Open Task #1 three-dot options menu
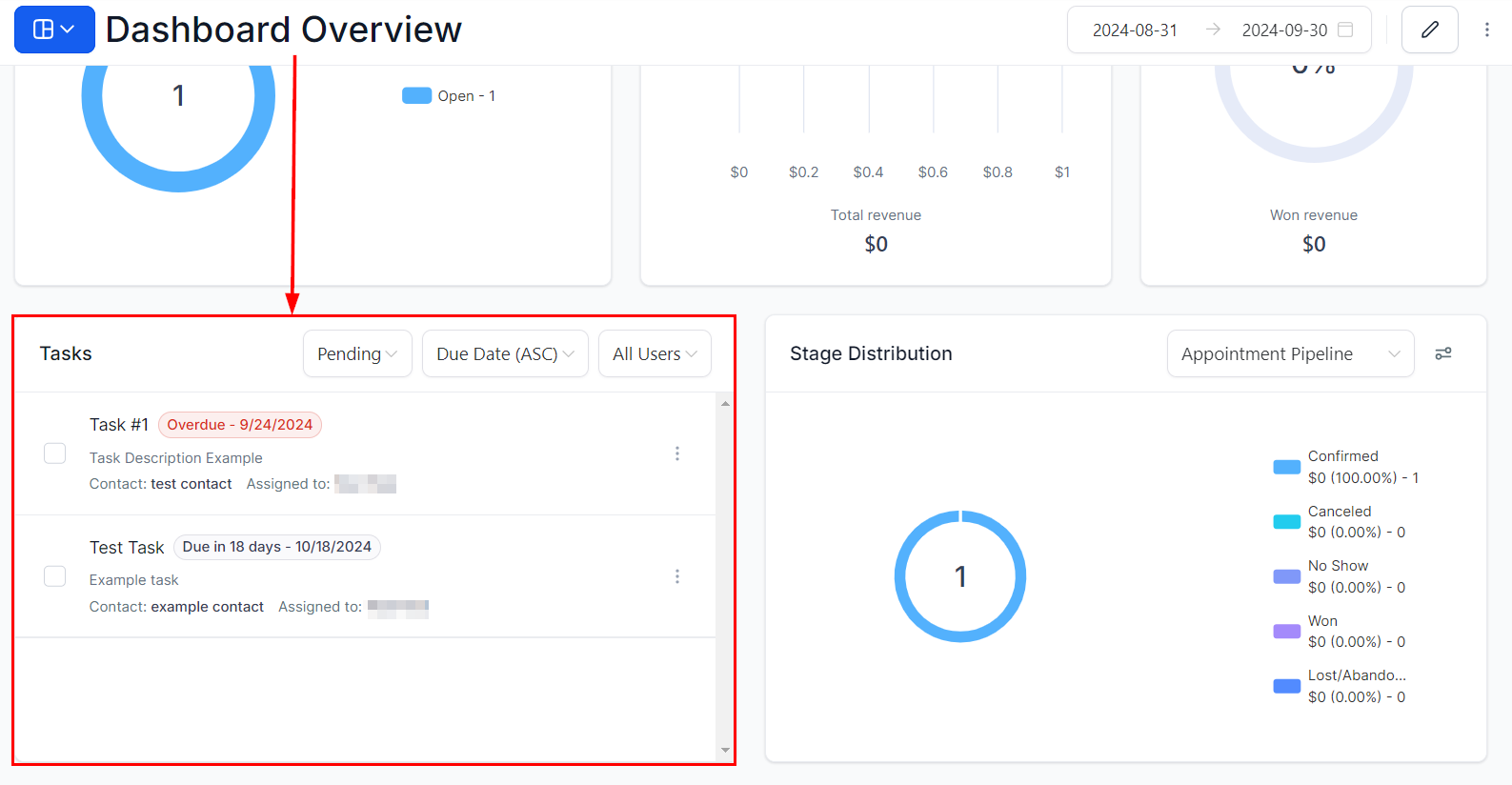 [x=677, y=453]
